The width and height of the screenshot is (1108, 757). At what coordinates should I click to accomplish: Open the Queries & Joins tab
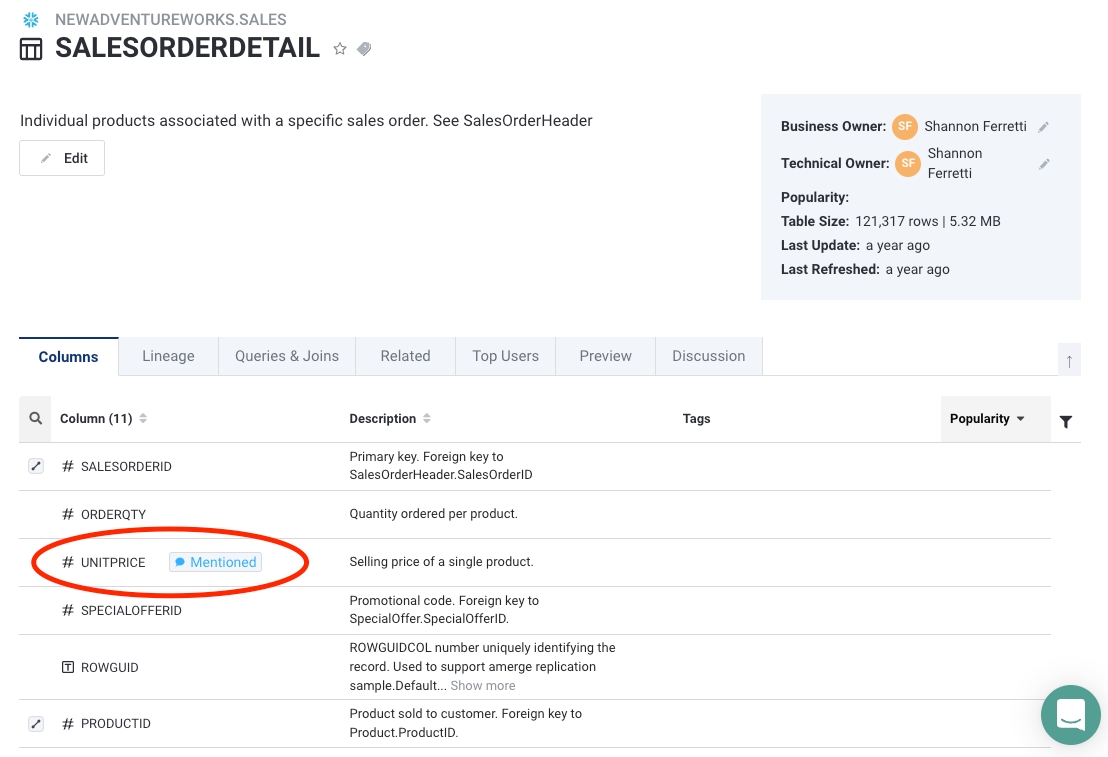(x=287, y=356)
